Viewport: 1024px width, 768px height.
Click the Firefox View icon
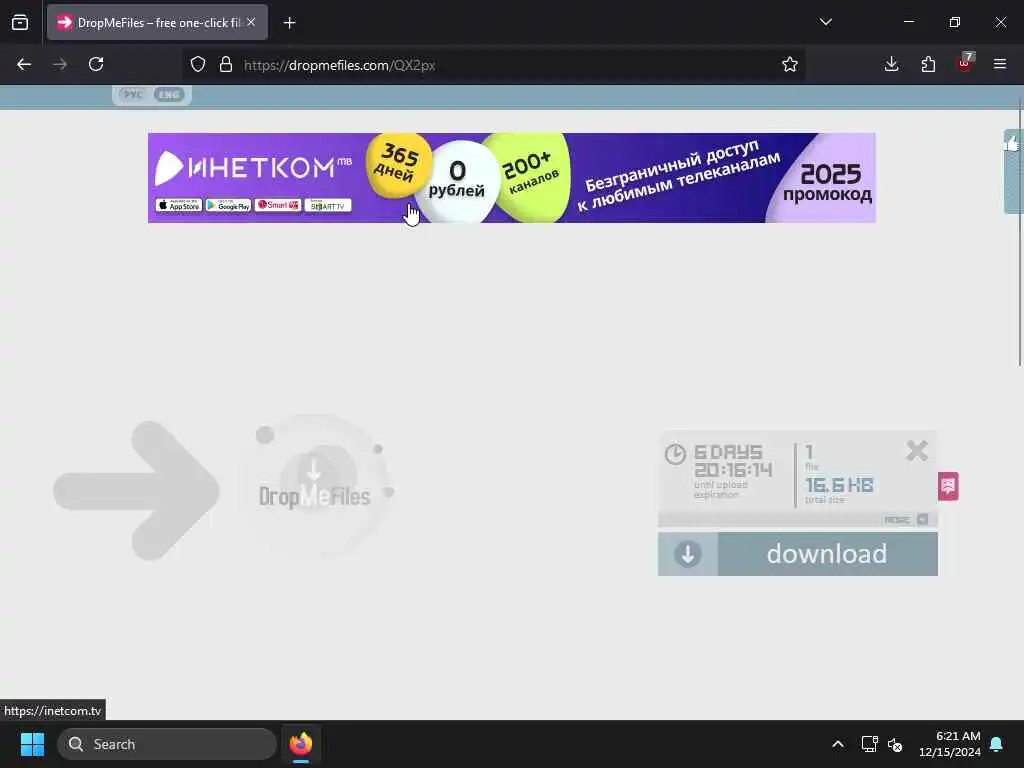pyautogui.click(x=20, y=22)
